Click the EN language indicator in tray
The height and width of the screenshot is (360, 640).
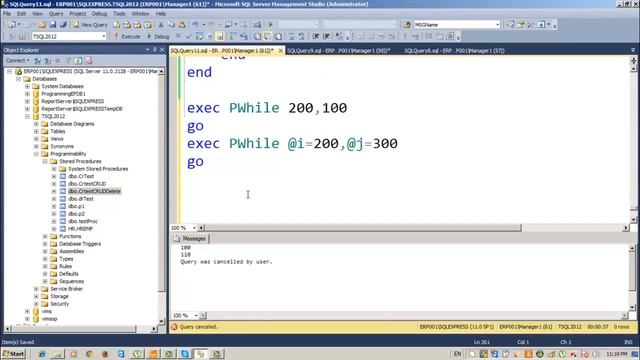click(457, 354)
